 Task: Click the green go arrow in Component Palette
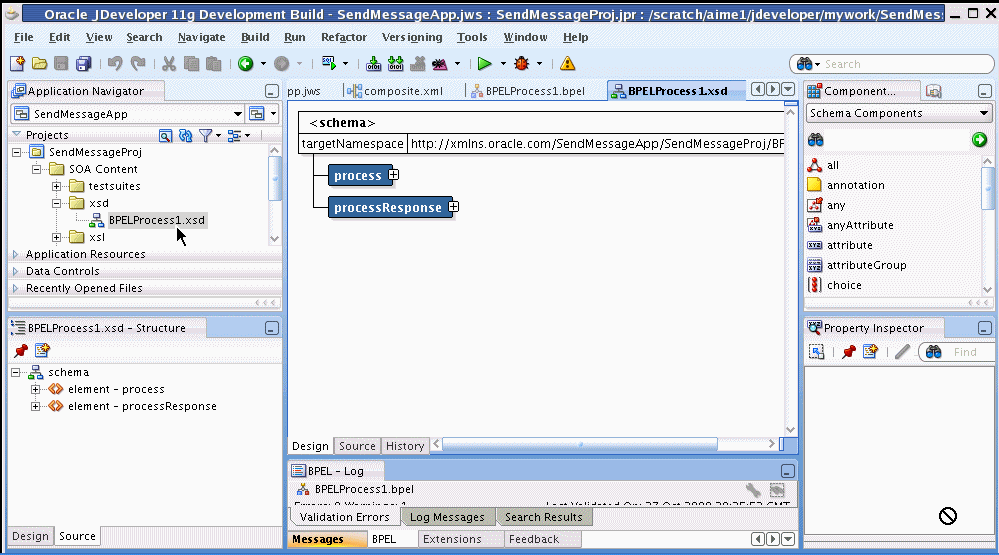[x=979, y=140]
